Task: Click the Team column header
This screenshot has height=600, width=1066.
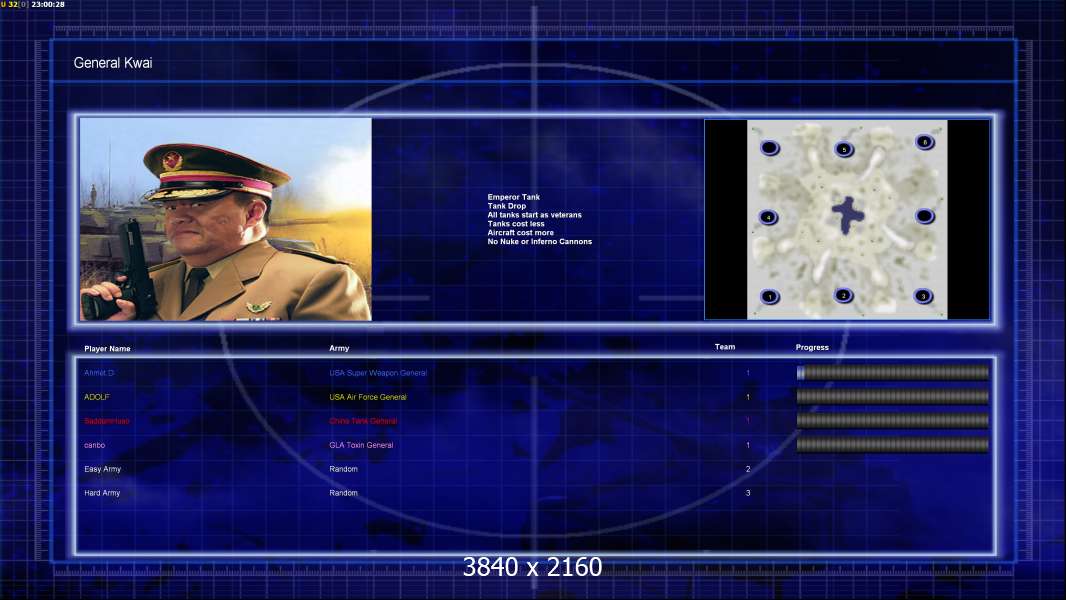Action: click(725, 347)
